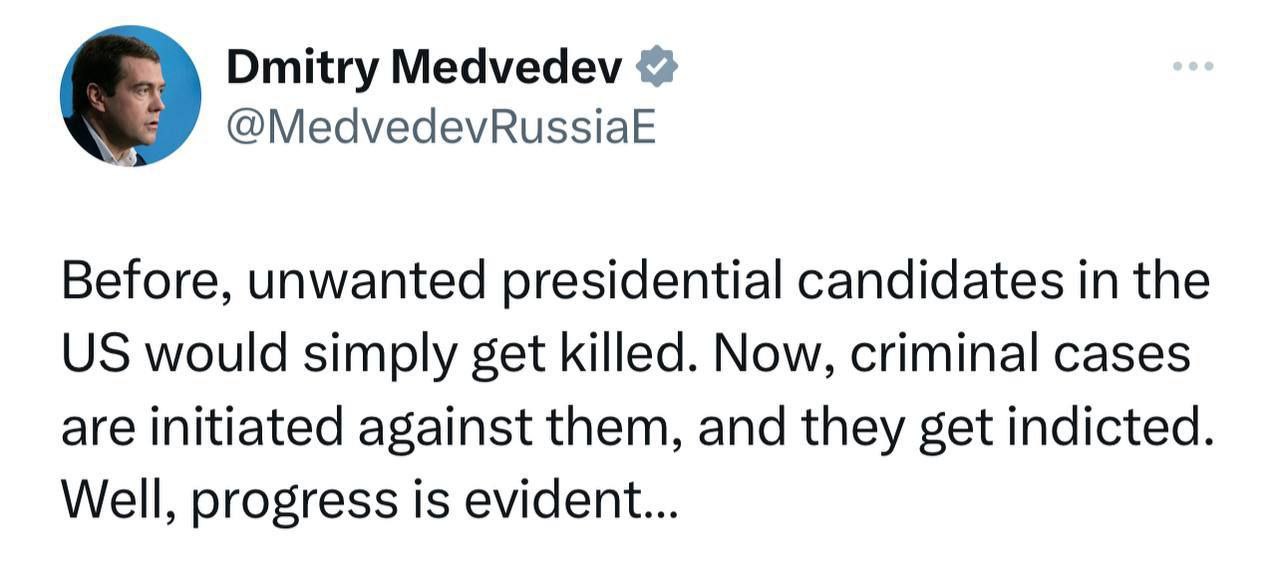Open Dmitry Medvedev's profile picture
The width and height of the screenshot is (1280, 572).
(x=130, y=95)
